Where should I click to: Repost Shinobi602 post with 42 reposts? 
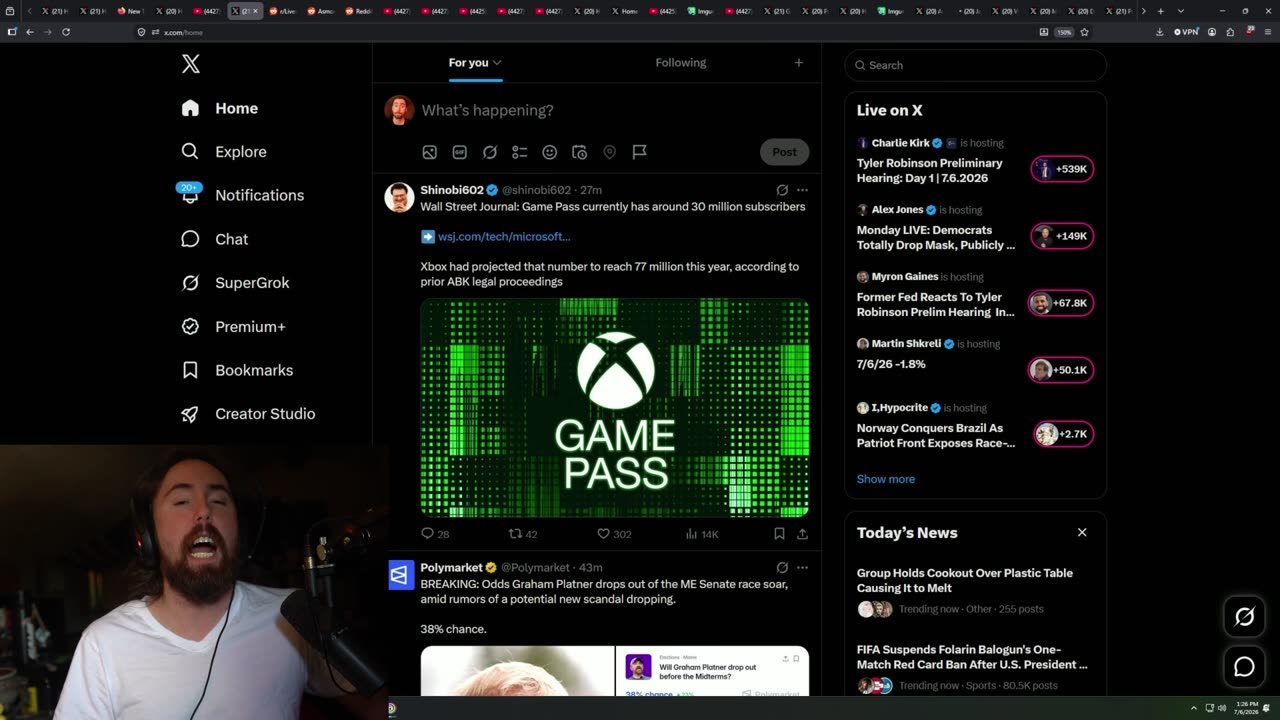[x=523, y=534]
